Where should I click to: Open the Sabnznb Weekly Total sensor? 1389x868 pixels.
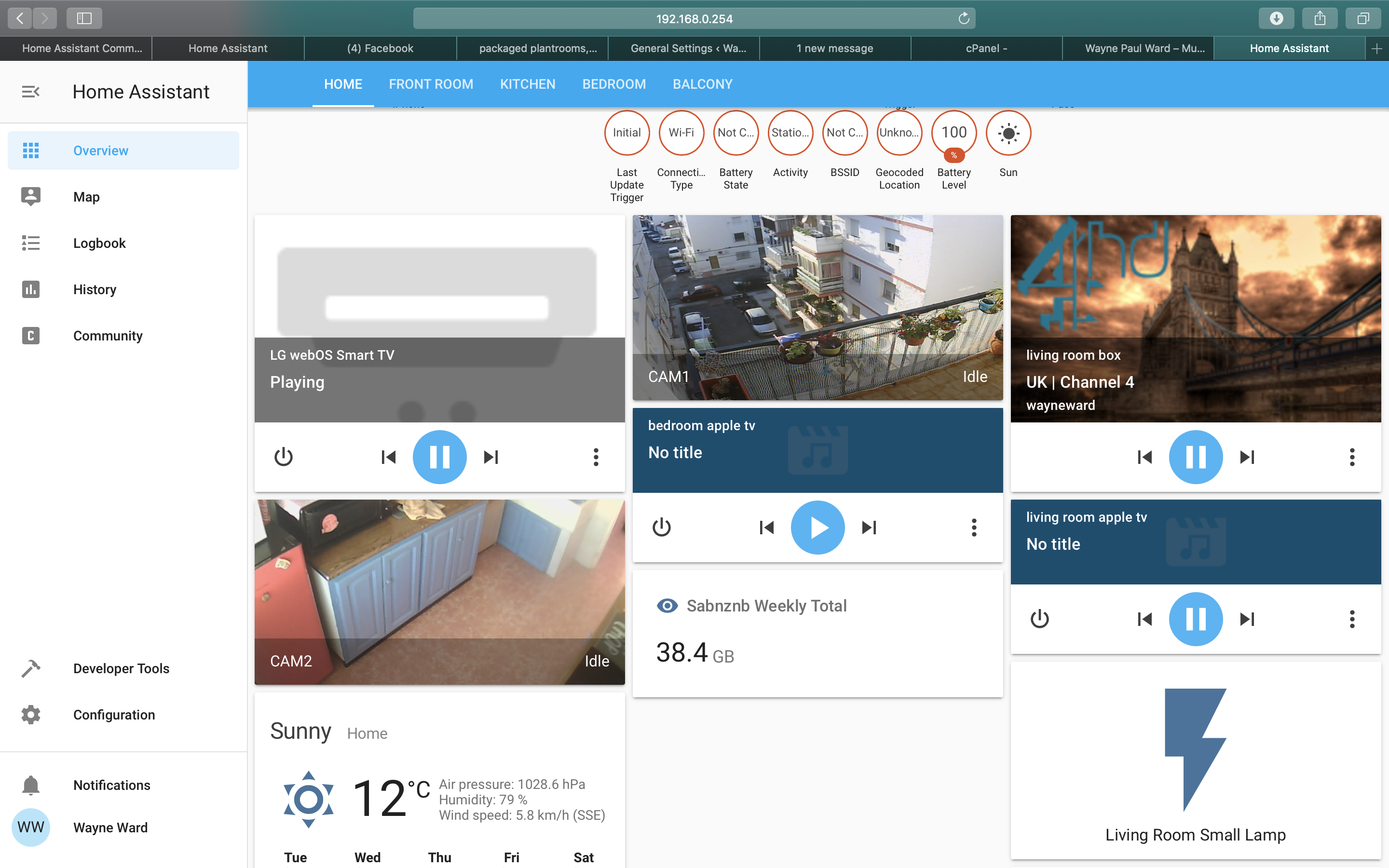point(817,633)
